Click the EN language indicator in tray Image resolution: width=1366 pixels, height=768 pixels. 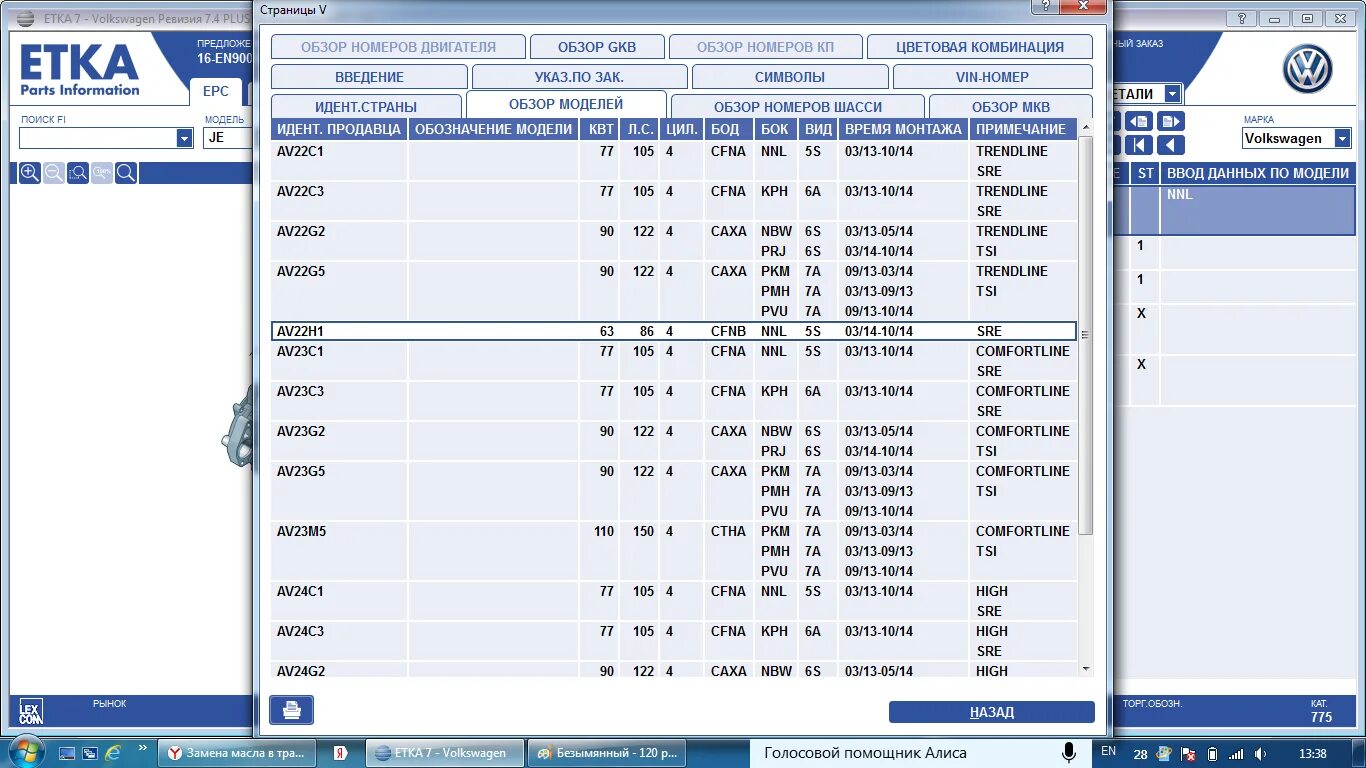point(1108,751)
